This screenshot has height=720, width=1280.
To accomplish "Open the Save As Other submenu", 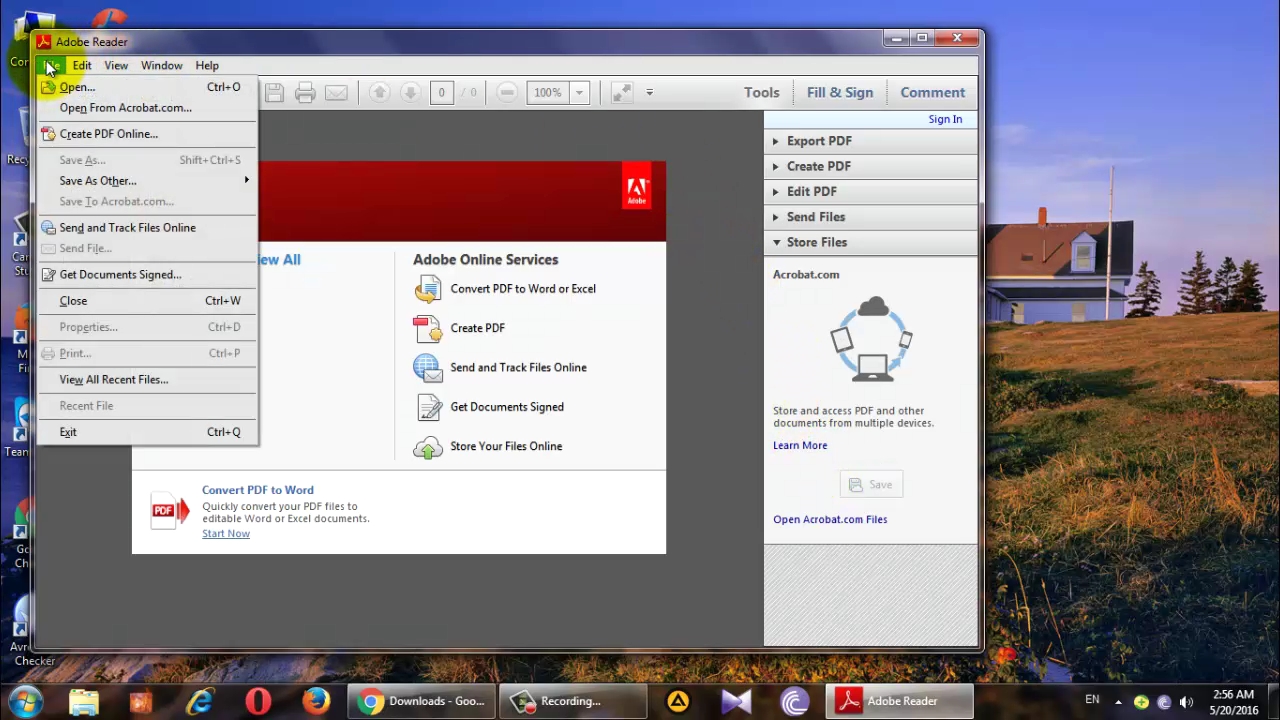I will coord(147,181).
